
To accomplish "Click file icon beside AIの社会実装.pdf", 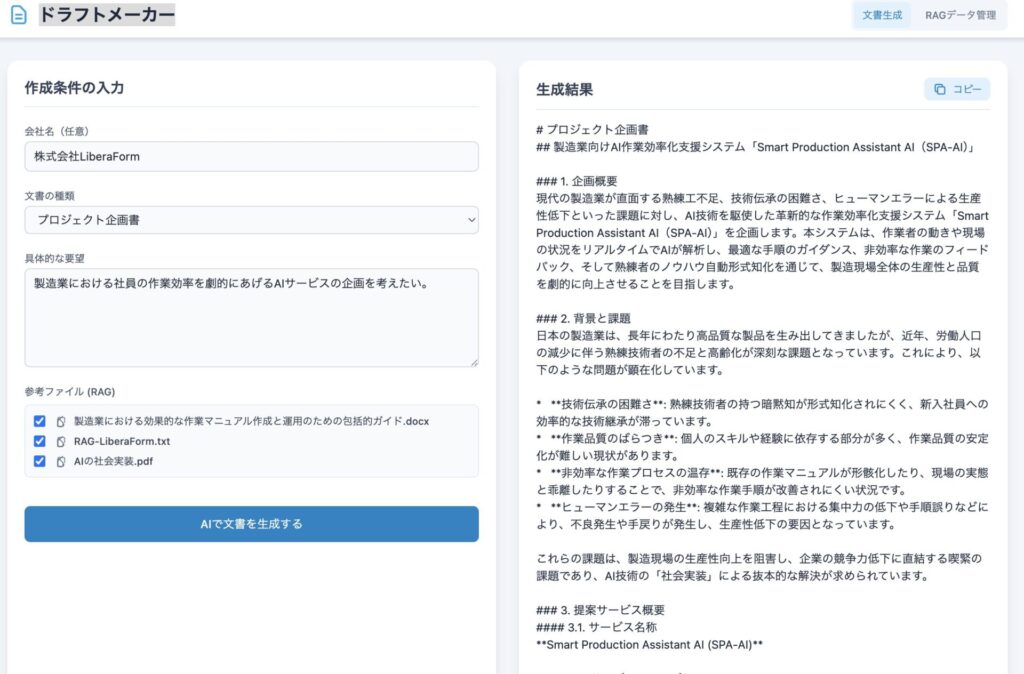I will [x=61, y=462].
